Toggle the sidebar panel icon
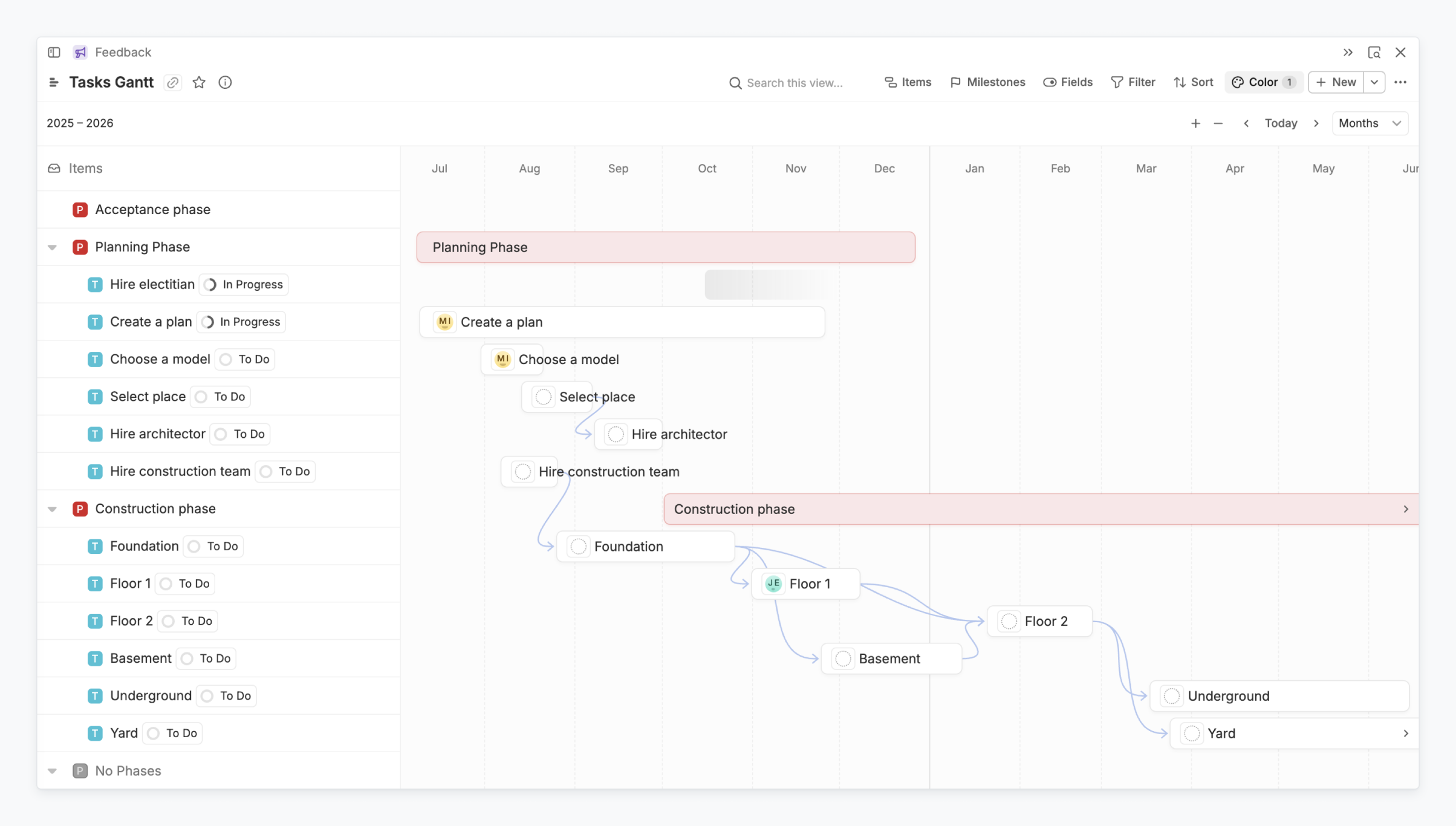 54,52
